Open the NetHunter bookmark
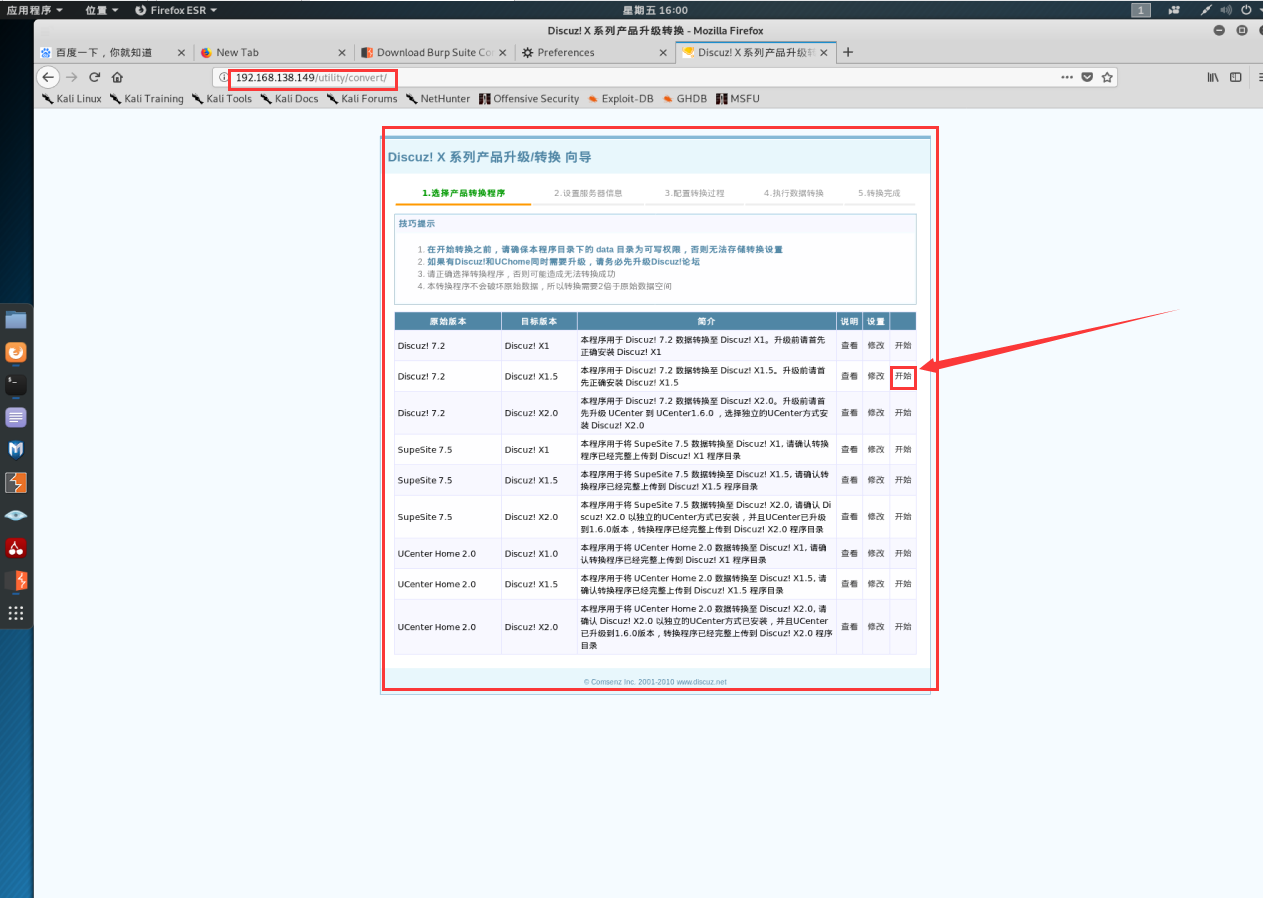The height and width of the screenshot is (898, 1263). click(x=438, y=99)
